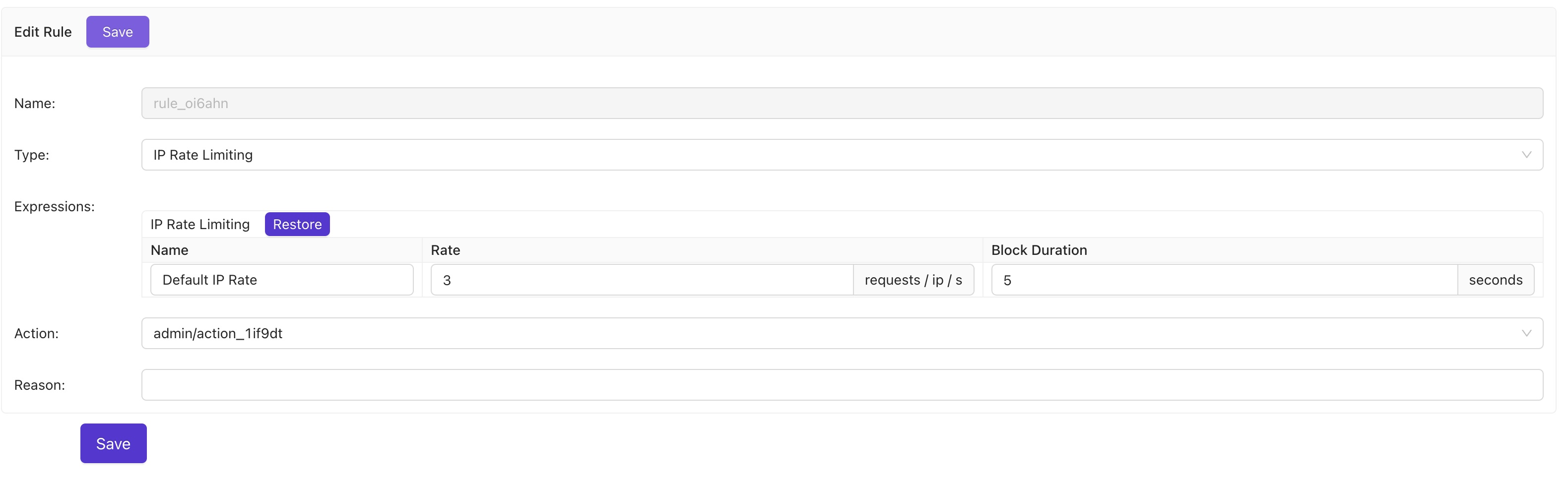Click the bottom Save button below the form
Image resolution: width=1568 pixels, height=483 pixels.
click(113, 443)
